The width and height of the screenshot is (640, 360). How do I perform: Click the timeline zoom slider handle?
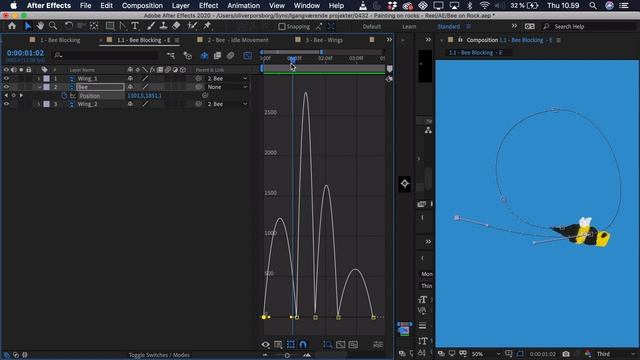pyautogui.click(x=287, y=356)
